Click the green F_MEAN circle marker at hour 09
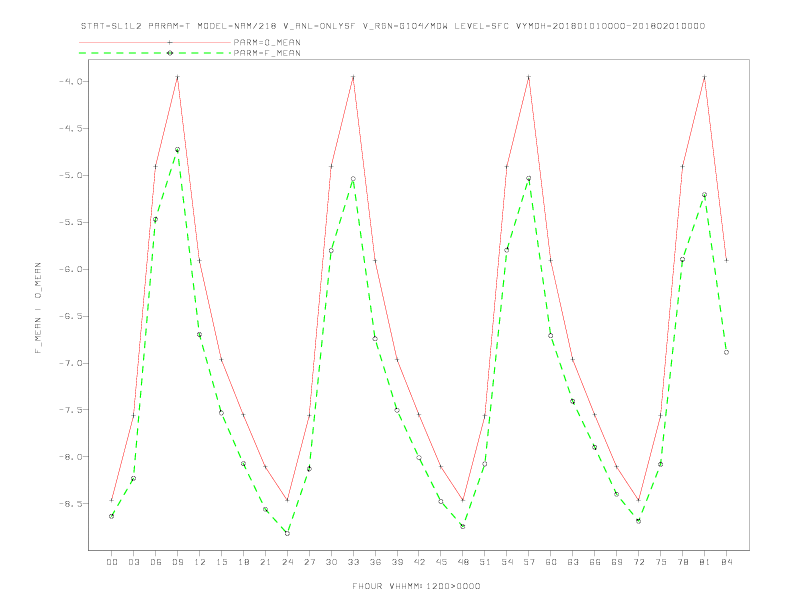Viewport: 792px width, 612px height. point(177,149)
